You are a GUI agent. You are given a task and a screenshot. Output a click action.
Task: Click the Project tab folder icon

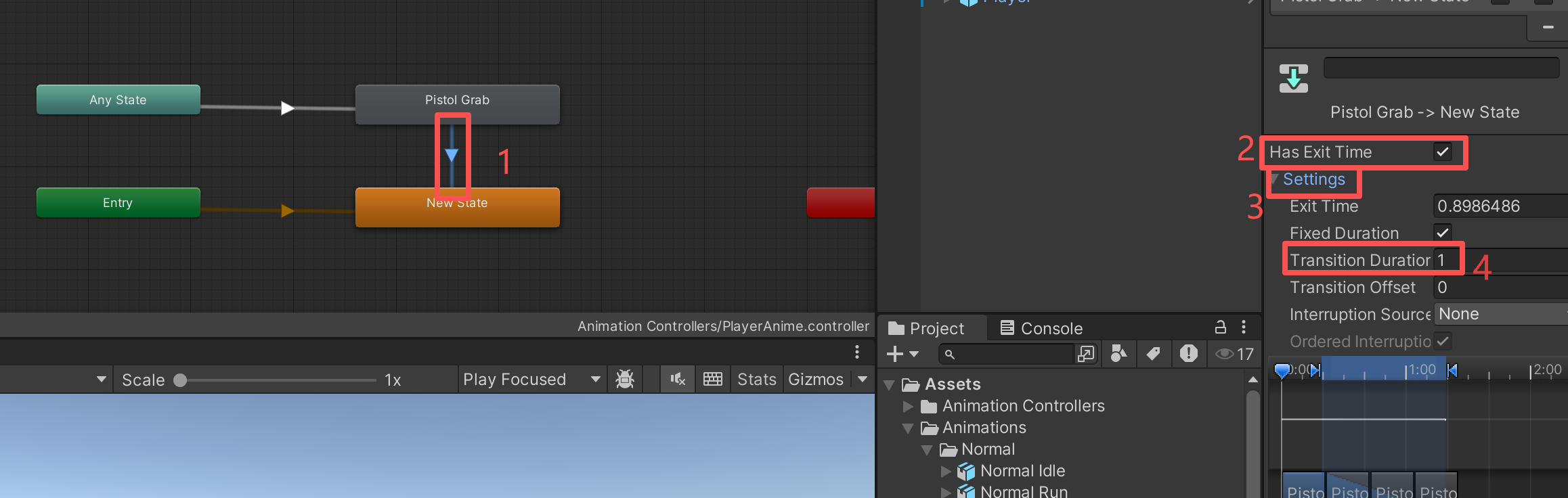click(x=896, y=328)
